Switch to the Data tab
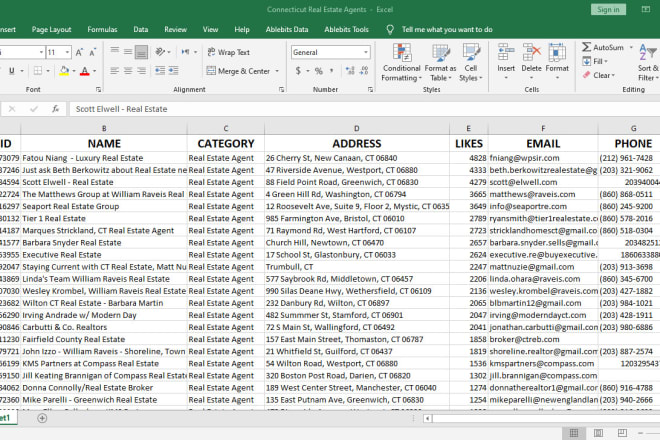The width and height of the screenshot is (660, 440). point(141,29)
